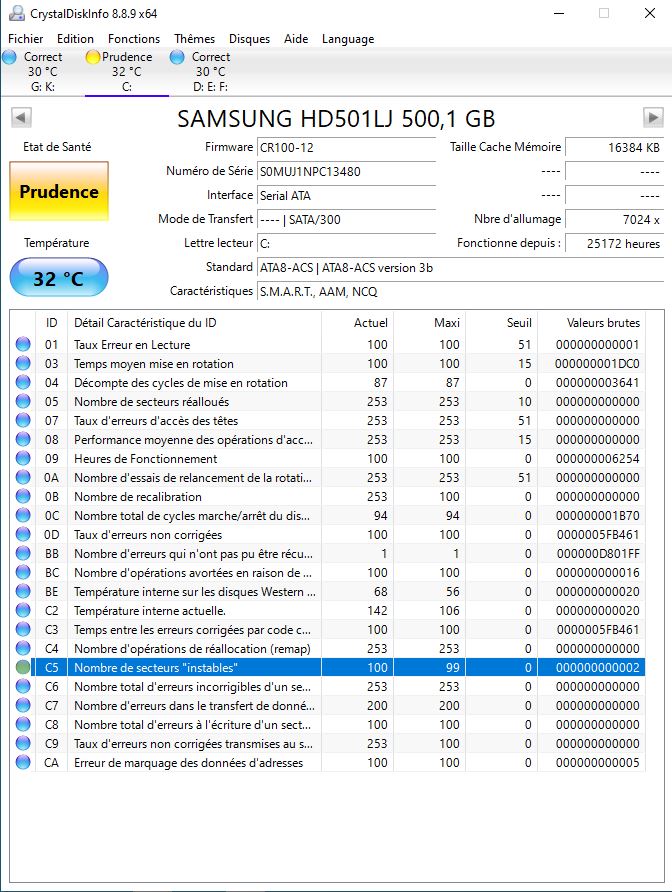Open the Aide menu
This screenshot has height=892, width=672.
296,39
